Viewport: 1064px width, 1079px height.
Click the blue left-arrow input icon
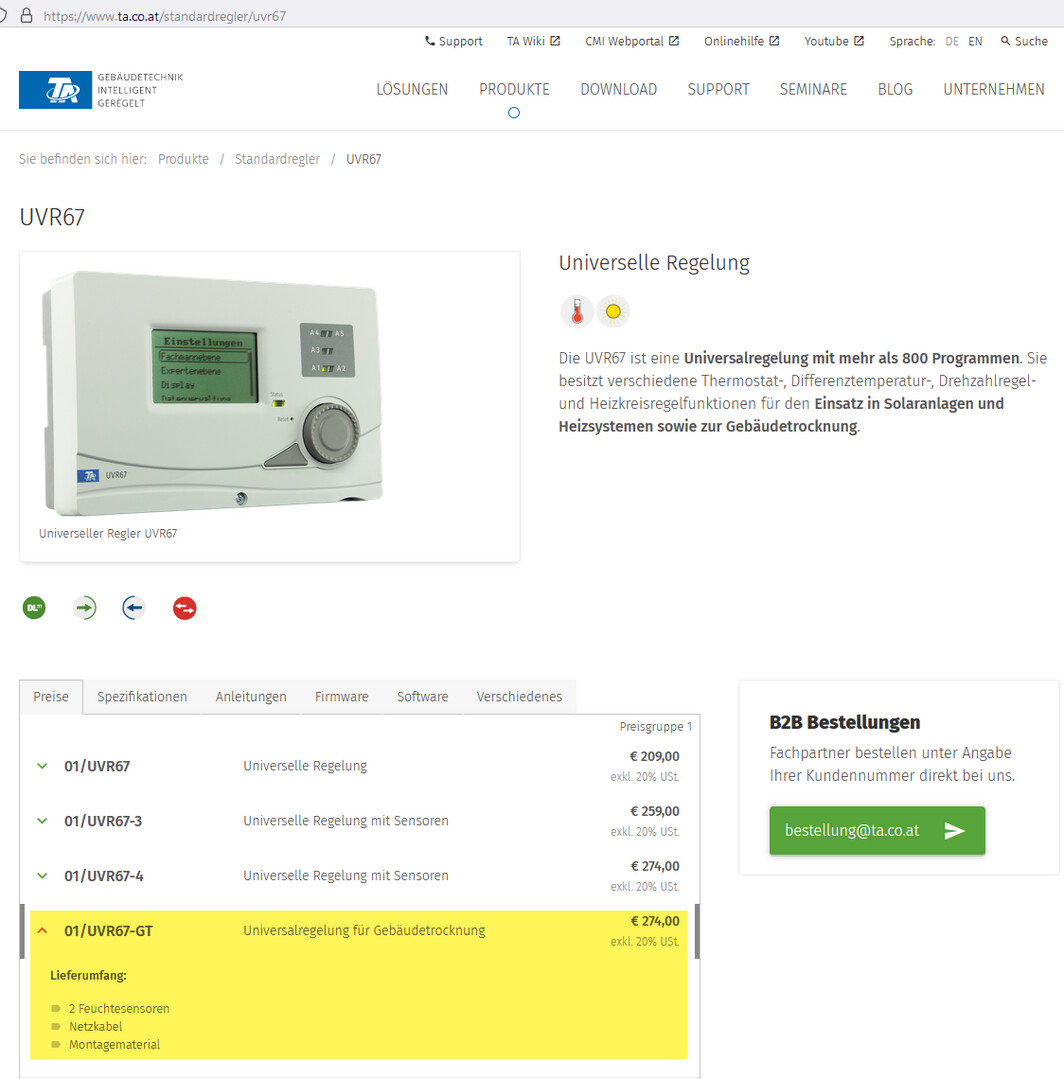click(134, 608)
